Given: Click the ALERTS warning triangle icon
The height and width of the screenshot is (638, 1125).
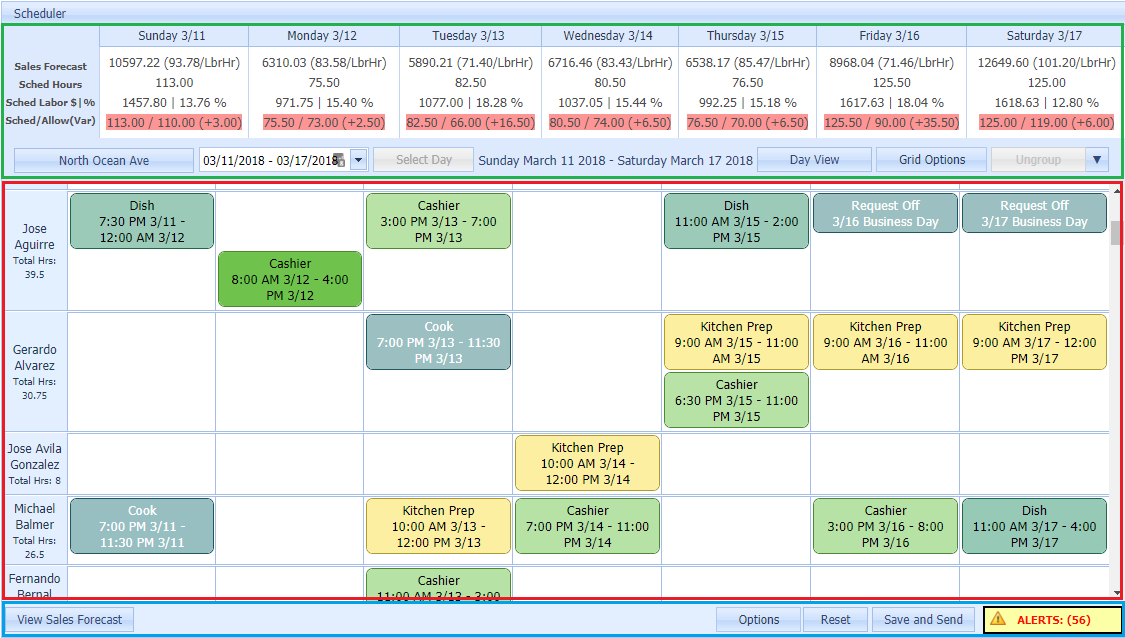Looking at the screenshot, I should coord(997,620).
